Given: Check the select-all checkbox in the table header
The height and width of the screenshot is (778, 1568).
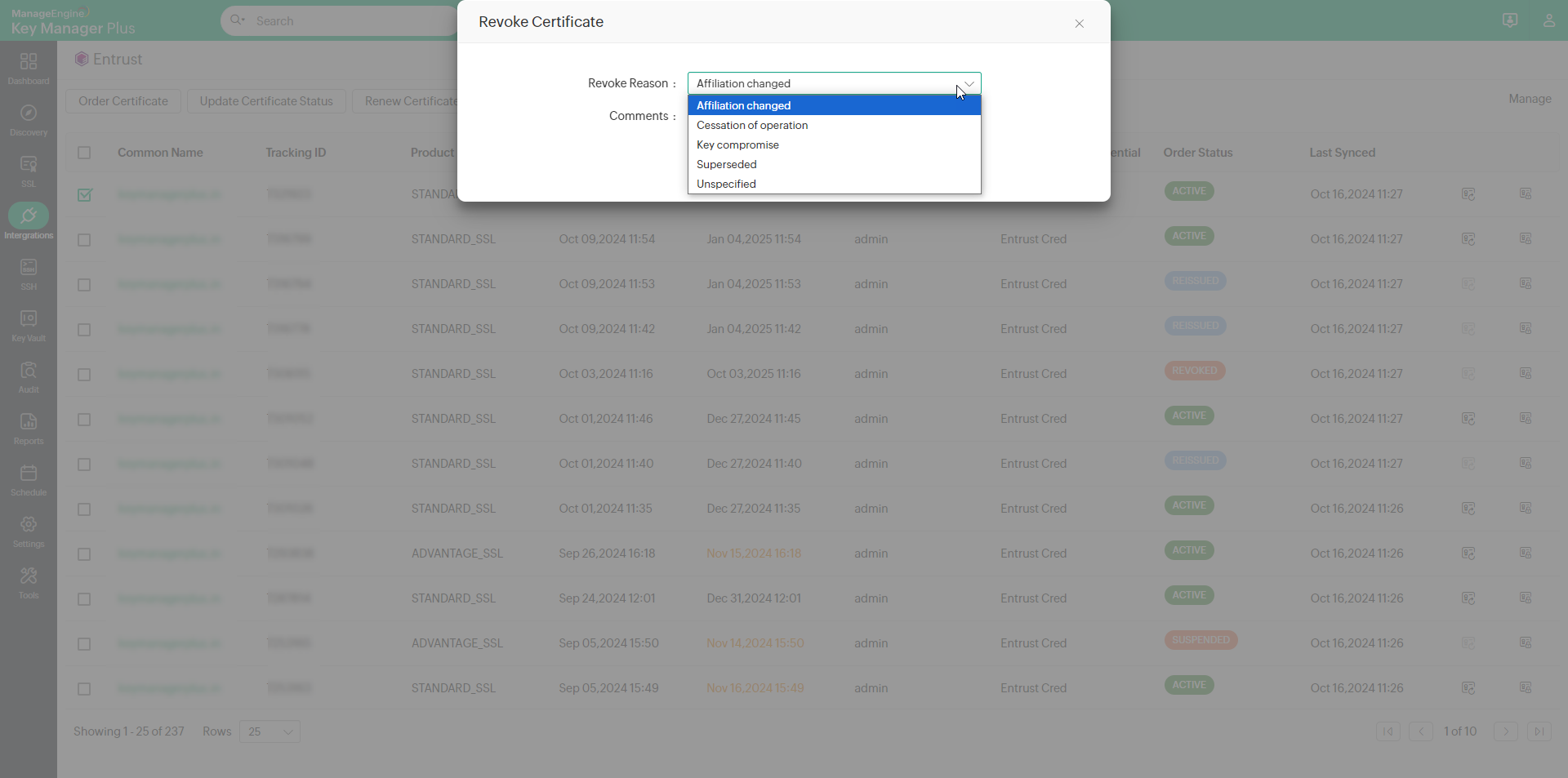Looking at the screenshot, I should pyautogui.click(x=84, y=153).
